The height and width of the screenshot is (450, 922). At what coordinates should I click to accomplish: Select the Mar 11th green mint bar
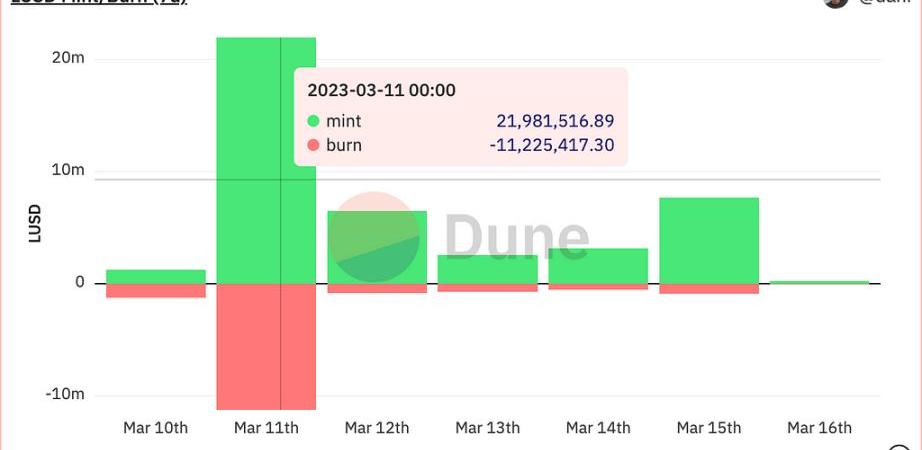coord(266,161)
